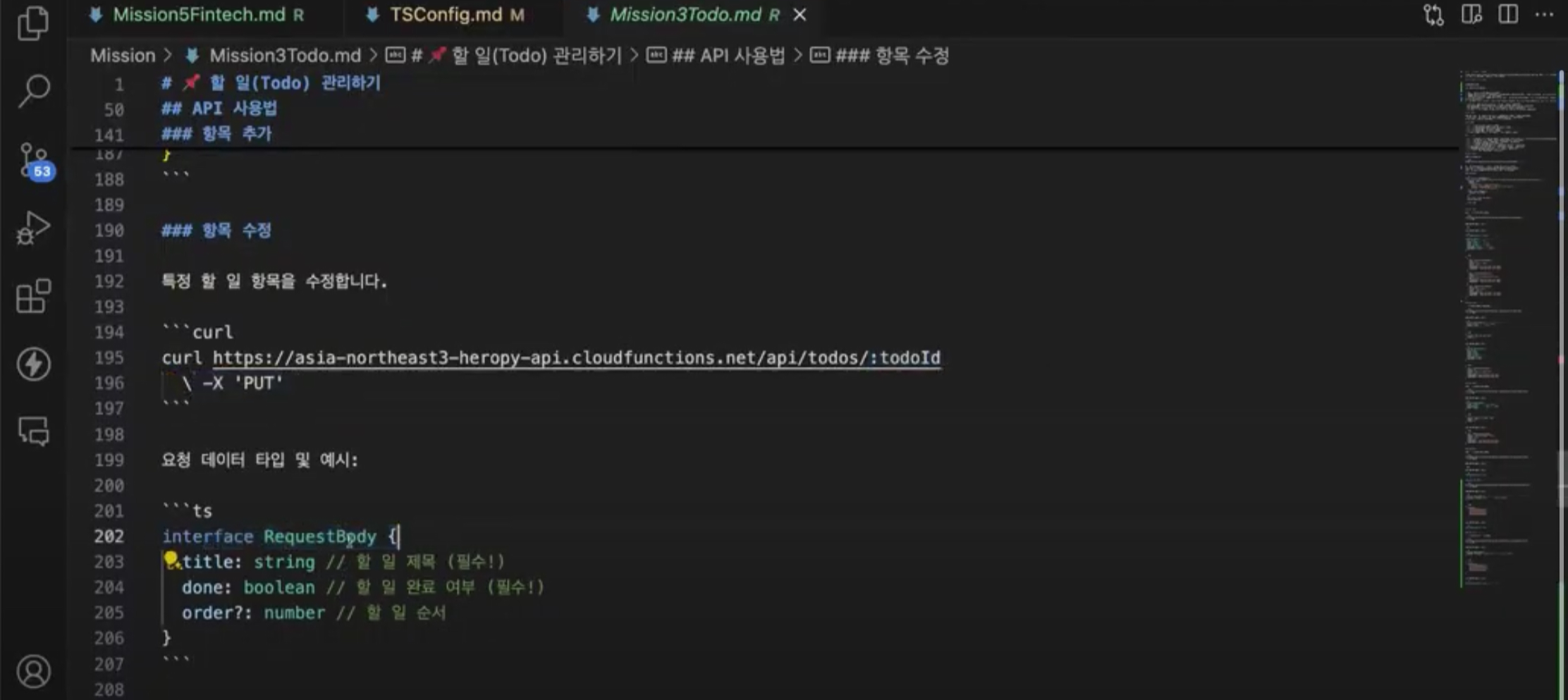This screenshot has height=700, width=1568.
Task: Open the Extensions view
Action: [33, 295]
